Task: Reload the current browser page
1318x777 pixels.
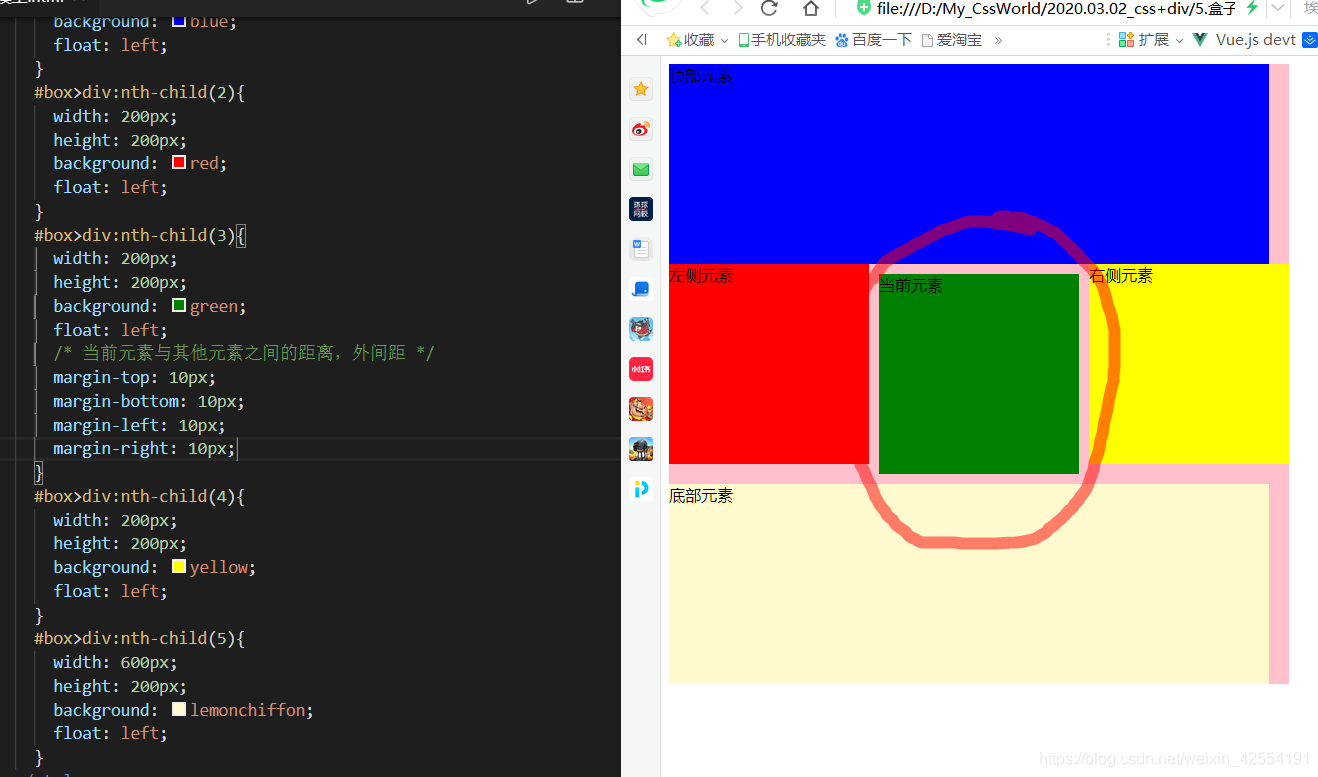Action: click(769, 8)
